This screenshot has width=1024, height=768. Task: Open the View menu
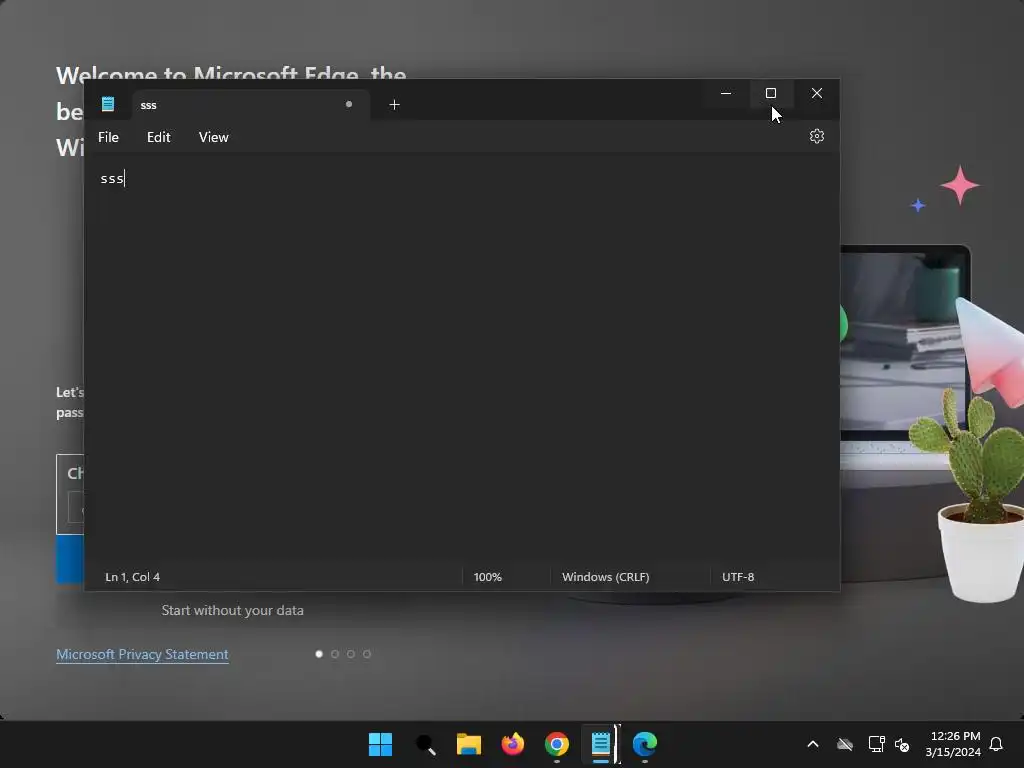coord(214,137)
